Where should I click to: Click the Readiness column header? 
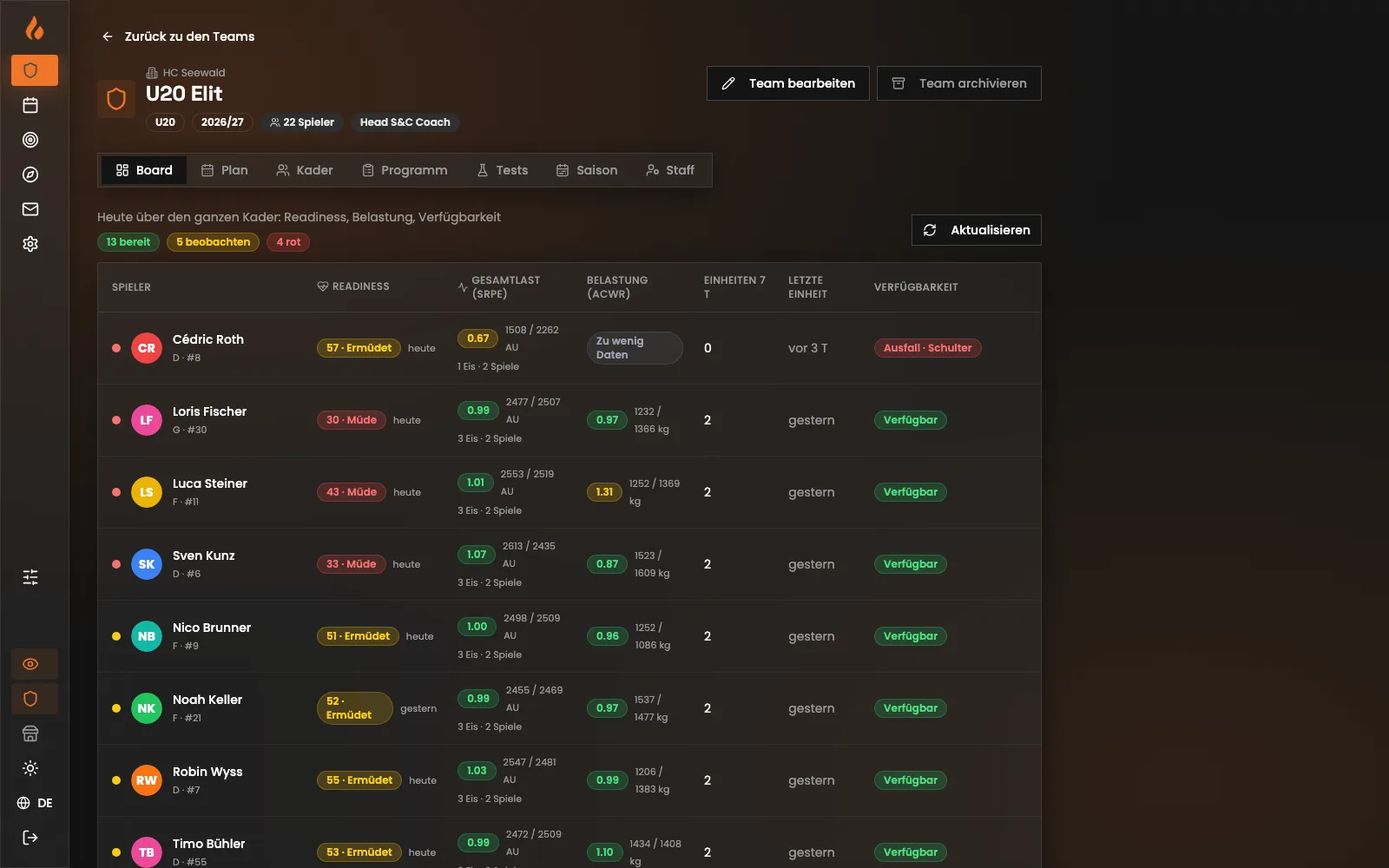pyautogui.click(x=353, y=286)
